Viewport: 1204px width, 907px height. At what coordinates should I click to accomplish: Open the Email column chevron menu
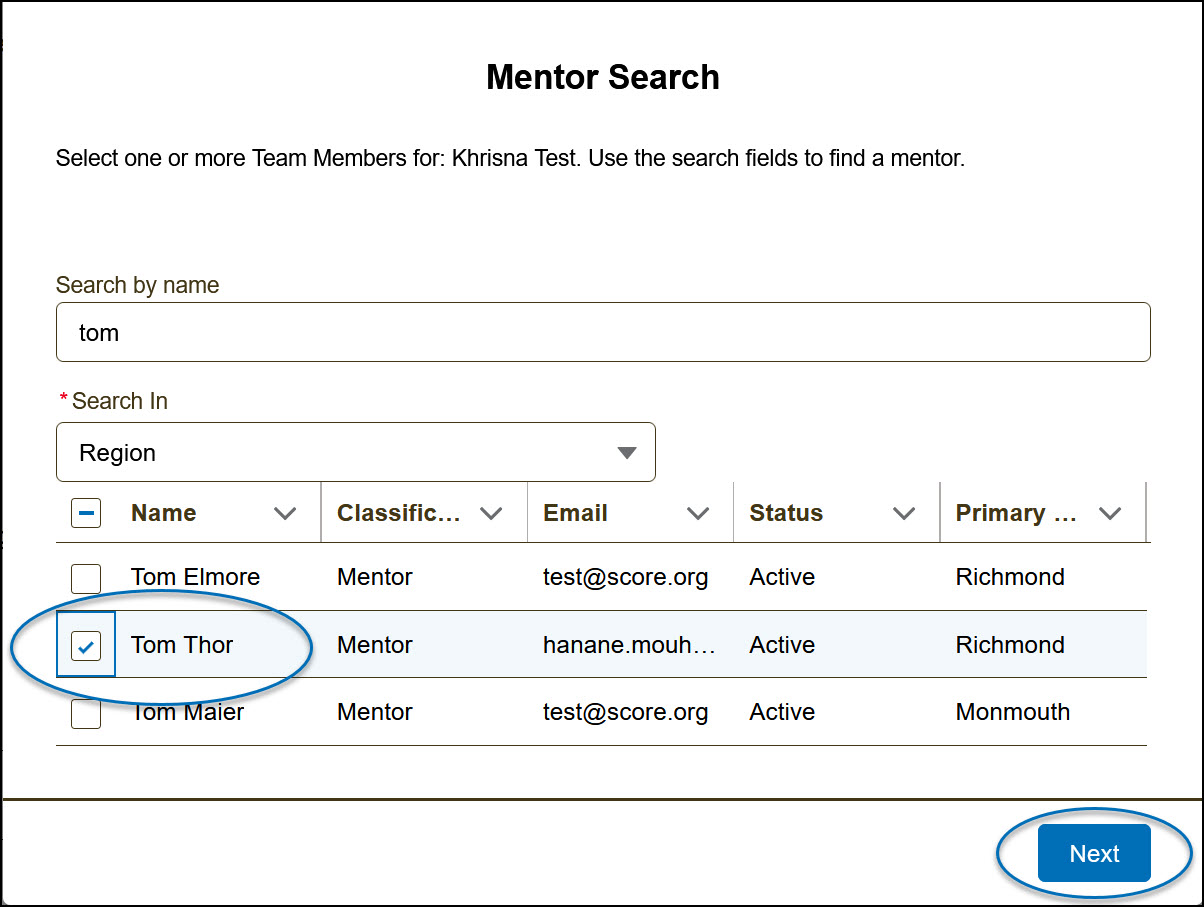pyautogui.click(x=698, y=514)
